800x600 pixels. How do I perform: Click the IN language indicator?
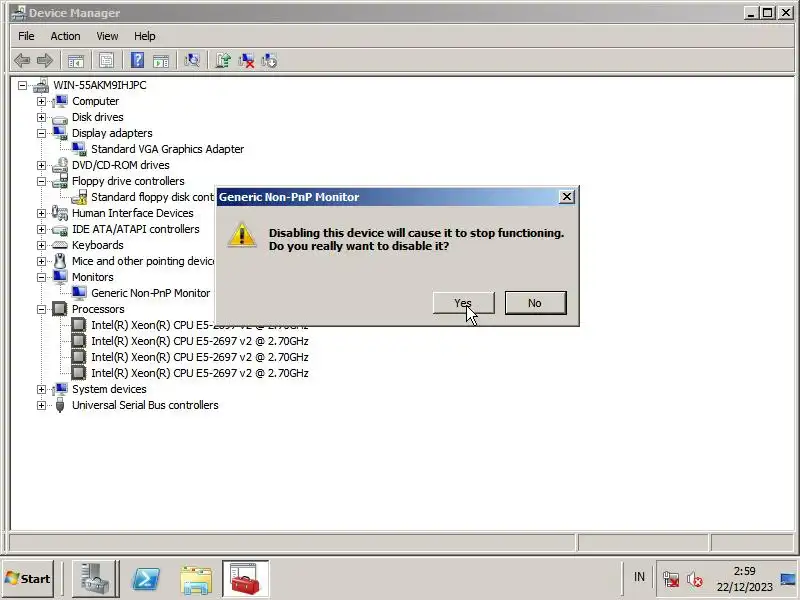(639, 577)
